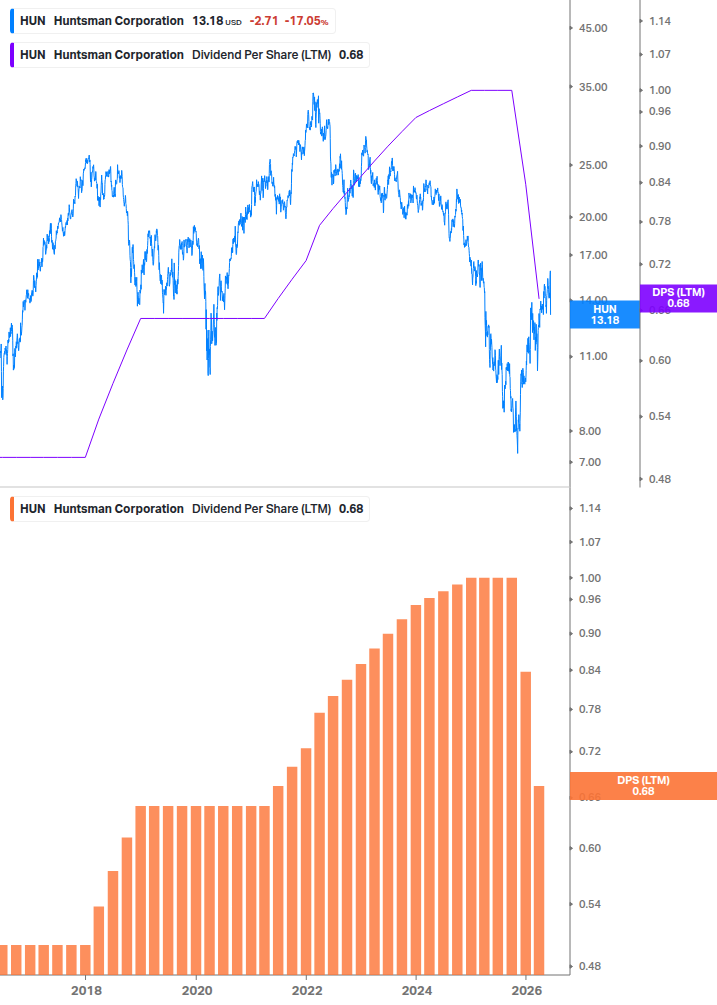Click the orange color marker of lower DPS legend
The height and width of the screenshot is (1005, 717).
(12, 509)
